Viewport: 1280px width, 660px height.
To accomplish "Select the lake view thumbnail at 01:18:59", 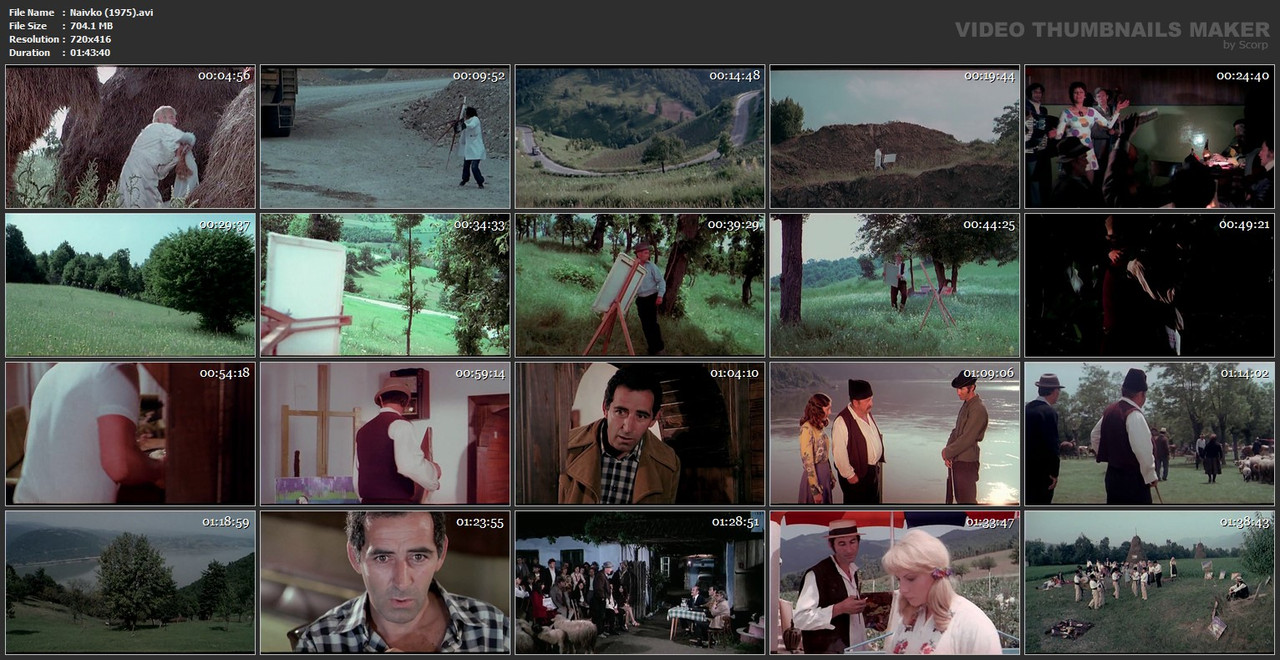I will pyautogui.click(x=130, y=583).
